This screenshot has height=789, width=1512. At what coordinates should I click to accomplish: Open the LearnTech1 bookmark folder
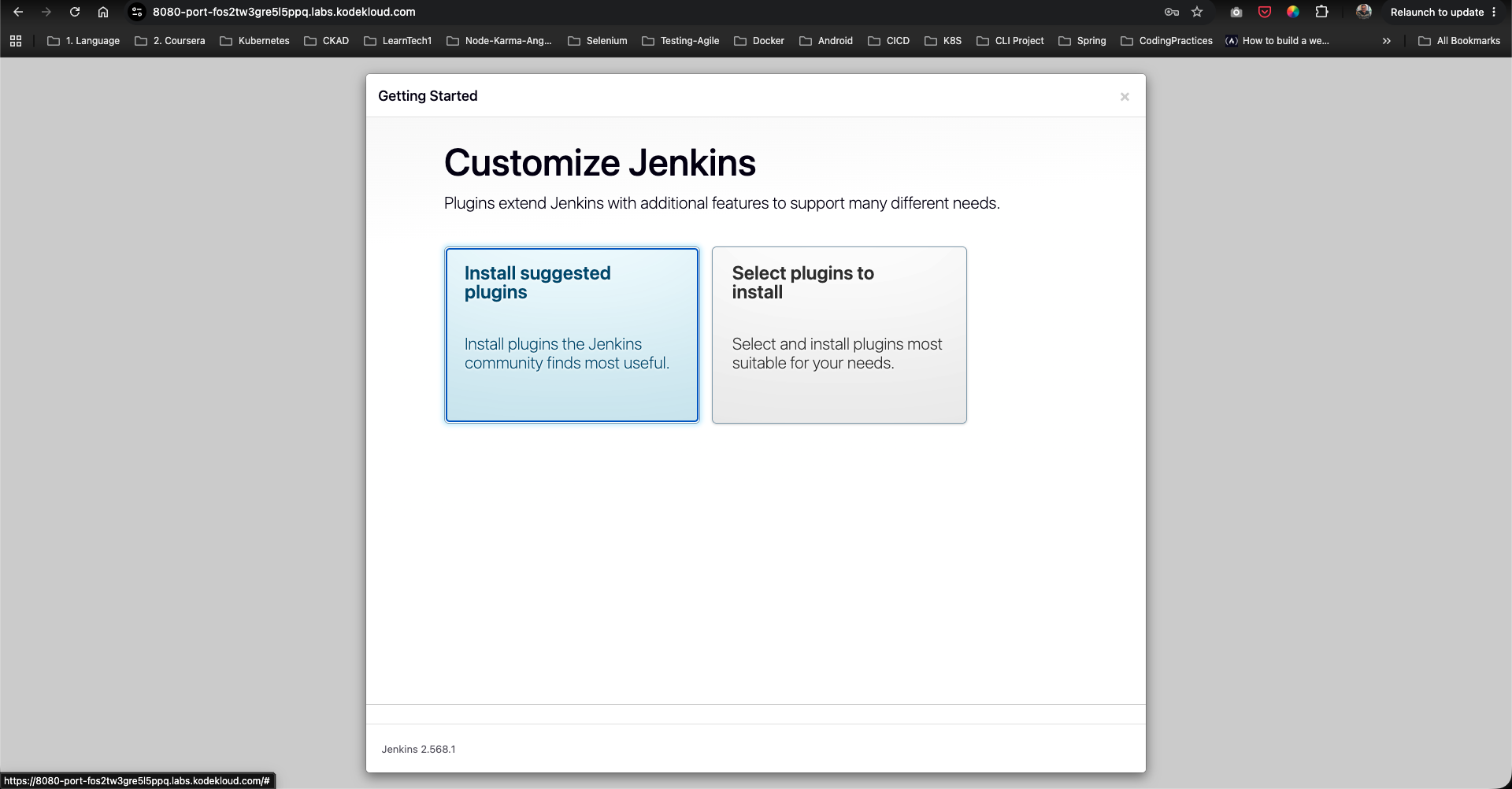pyautogui.click(x=398, y=41)
